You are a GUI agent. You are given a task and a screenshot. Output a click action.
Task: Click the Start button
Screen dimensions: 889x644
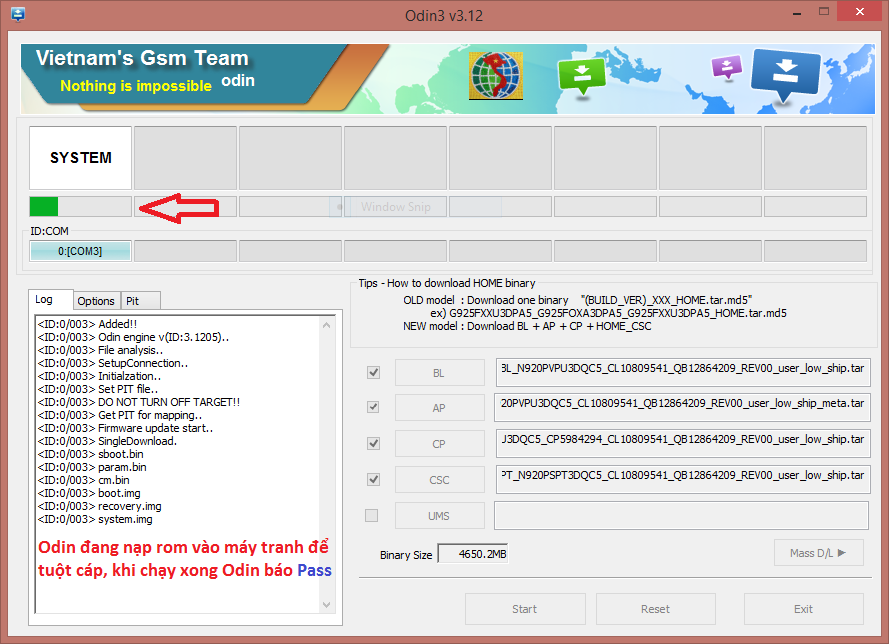coord(525,609)
